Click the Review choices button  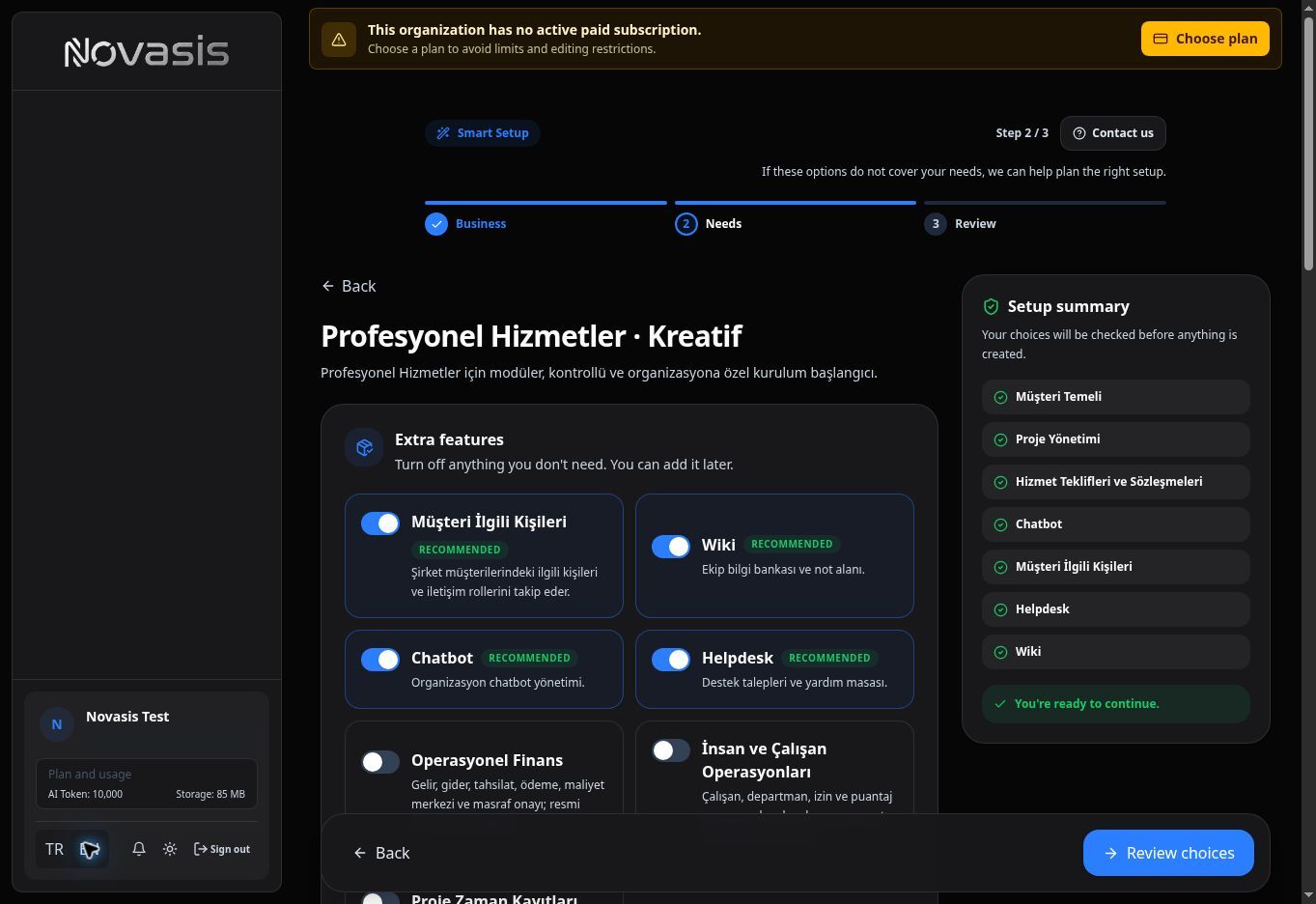(1168, 853)
